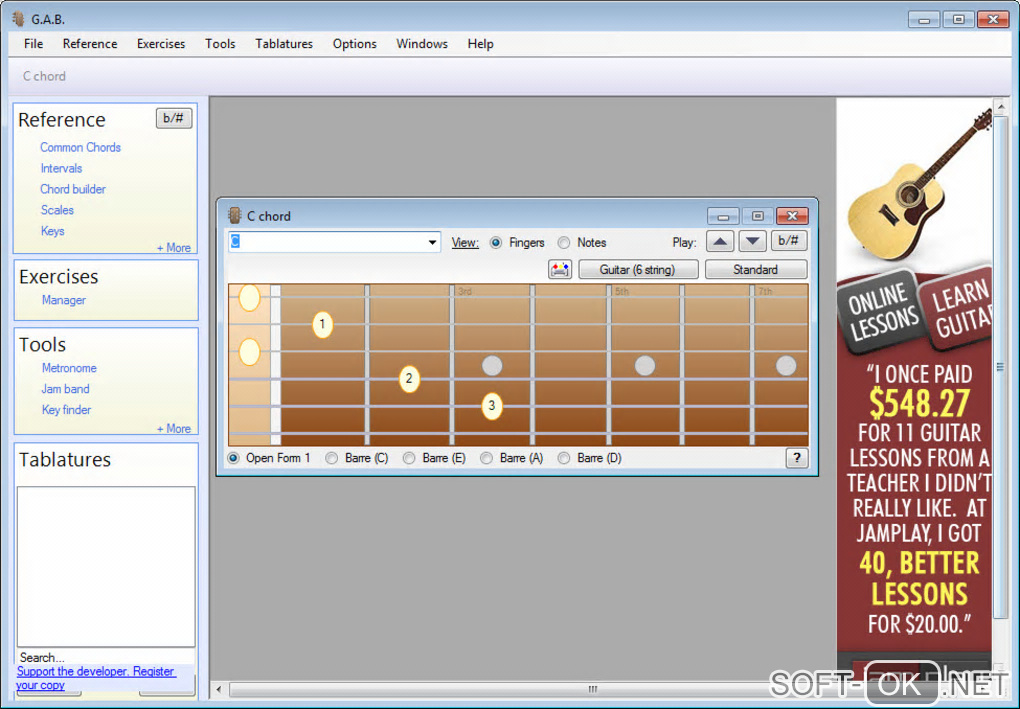Select Barre (C) radio button
The width and height of the screenshot is (1020, 709).
pos(332,458)
